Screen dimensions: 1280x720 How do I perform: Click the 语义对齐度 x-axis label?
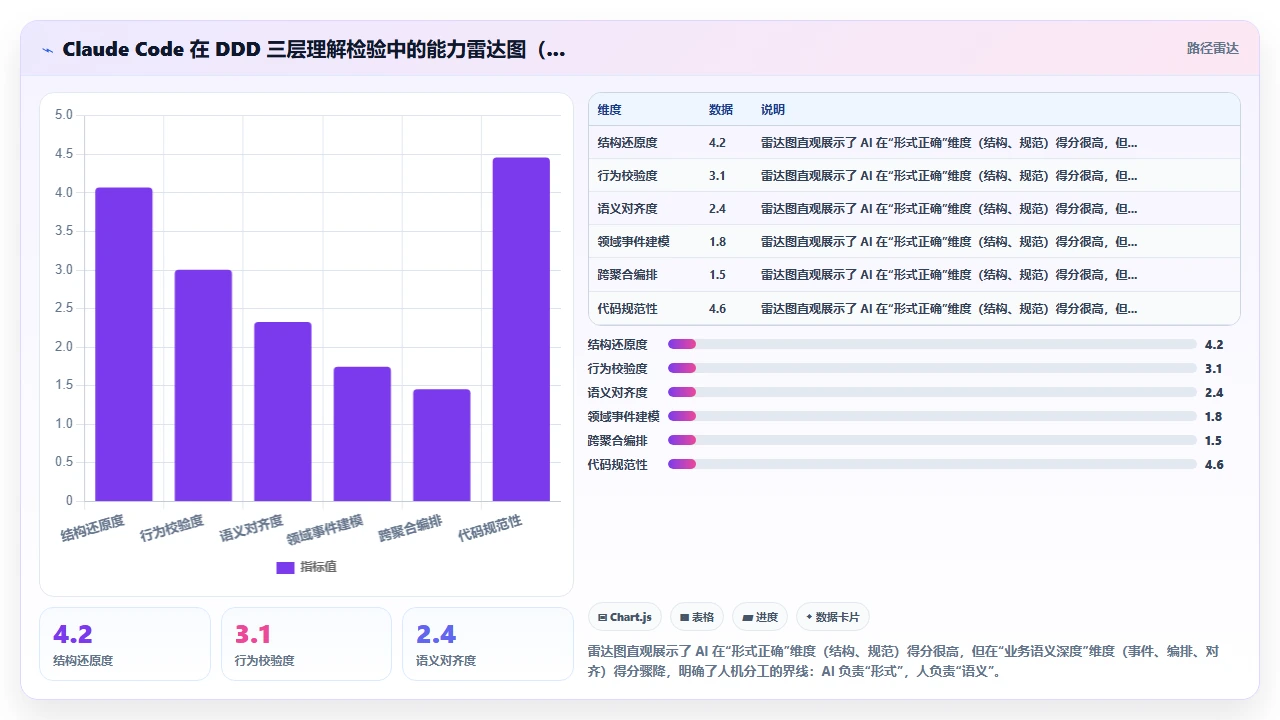coord(251,528)
